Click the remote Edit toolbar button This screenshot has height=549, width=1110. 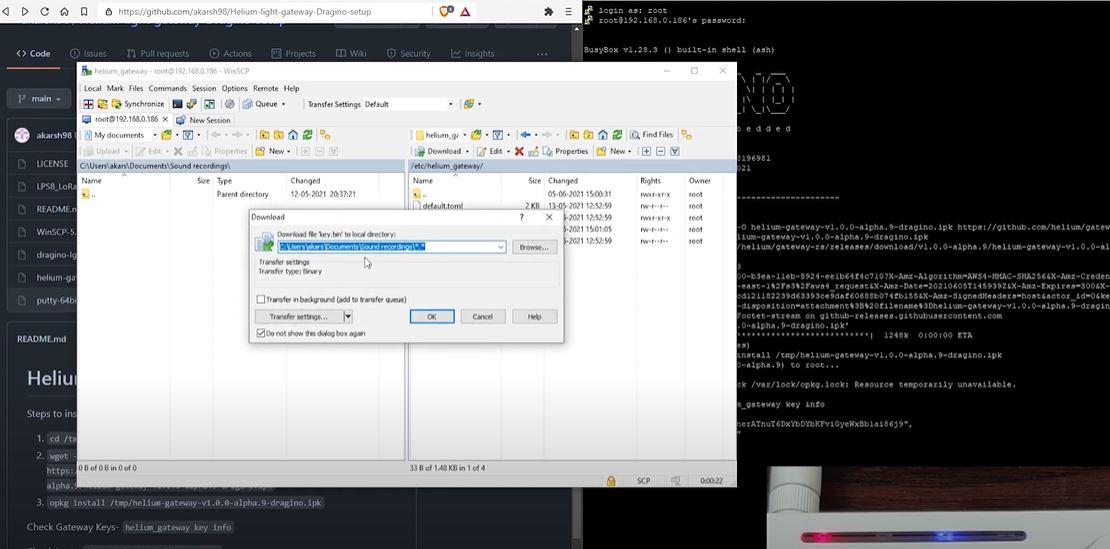(490, 151)
